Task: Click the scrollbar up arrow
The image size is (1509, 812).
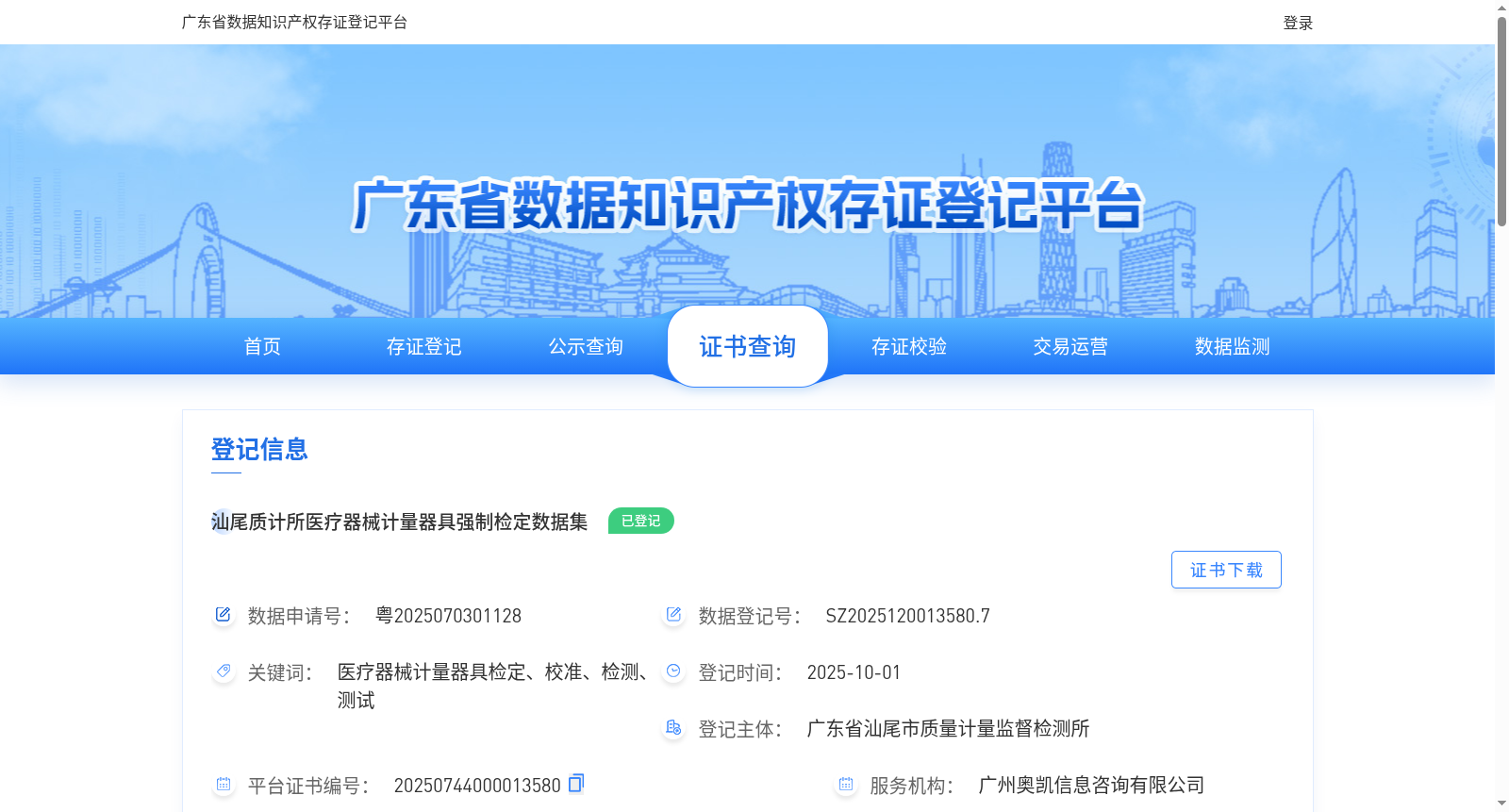Action: 1501,8
